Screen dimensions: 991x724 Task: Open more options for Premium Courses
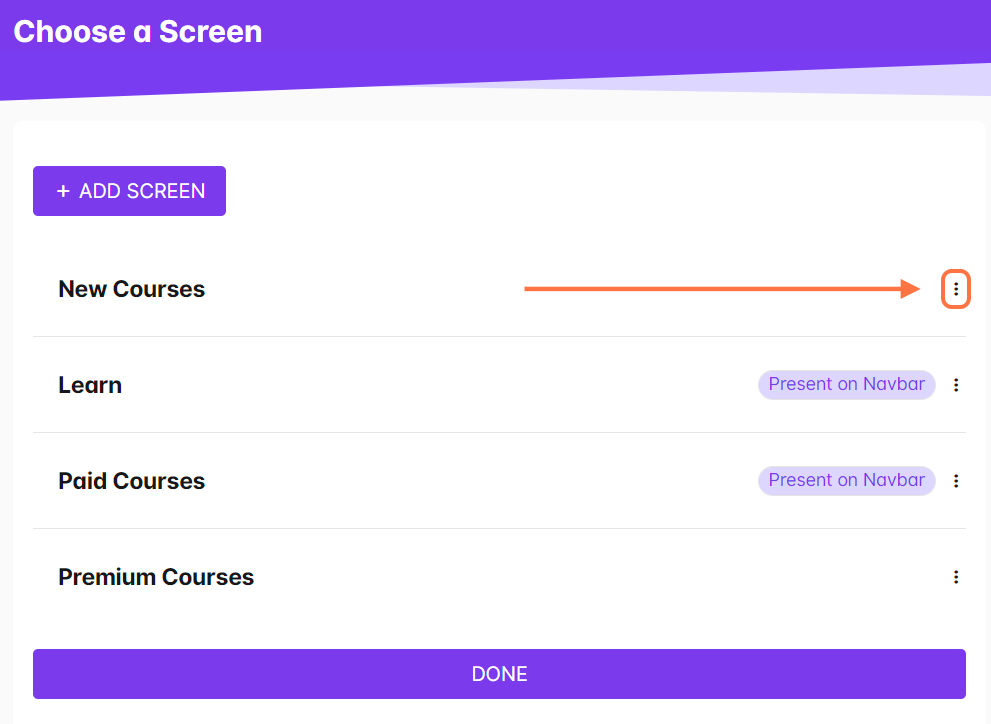(x=956, y=577)
